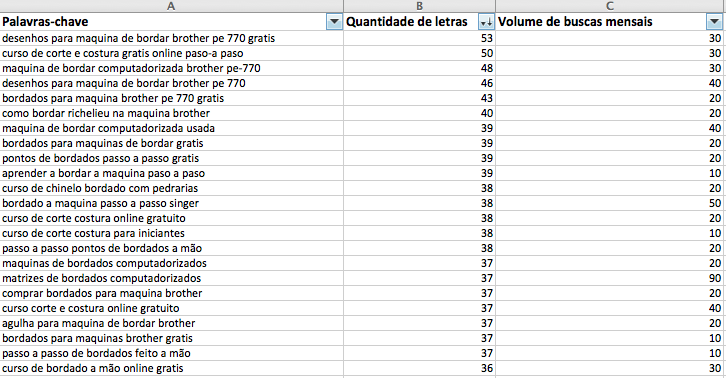Select the letter count cell showing 48

tap(419, 68)
